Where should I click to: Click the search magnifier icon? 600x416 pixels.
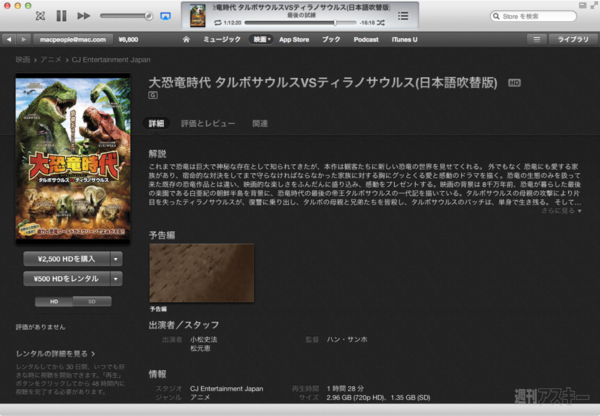[x=496, y=16]
